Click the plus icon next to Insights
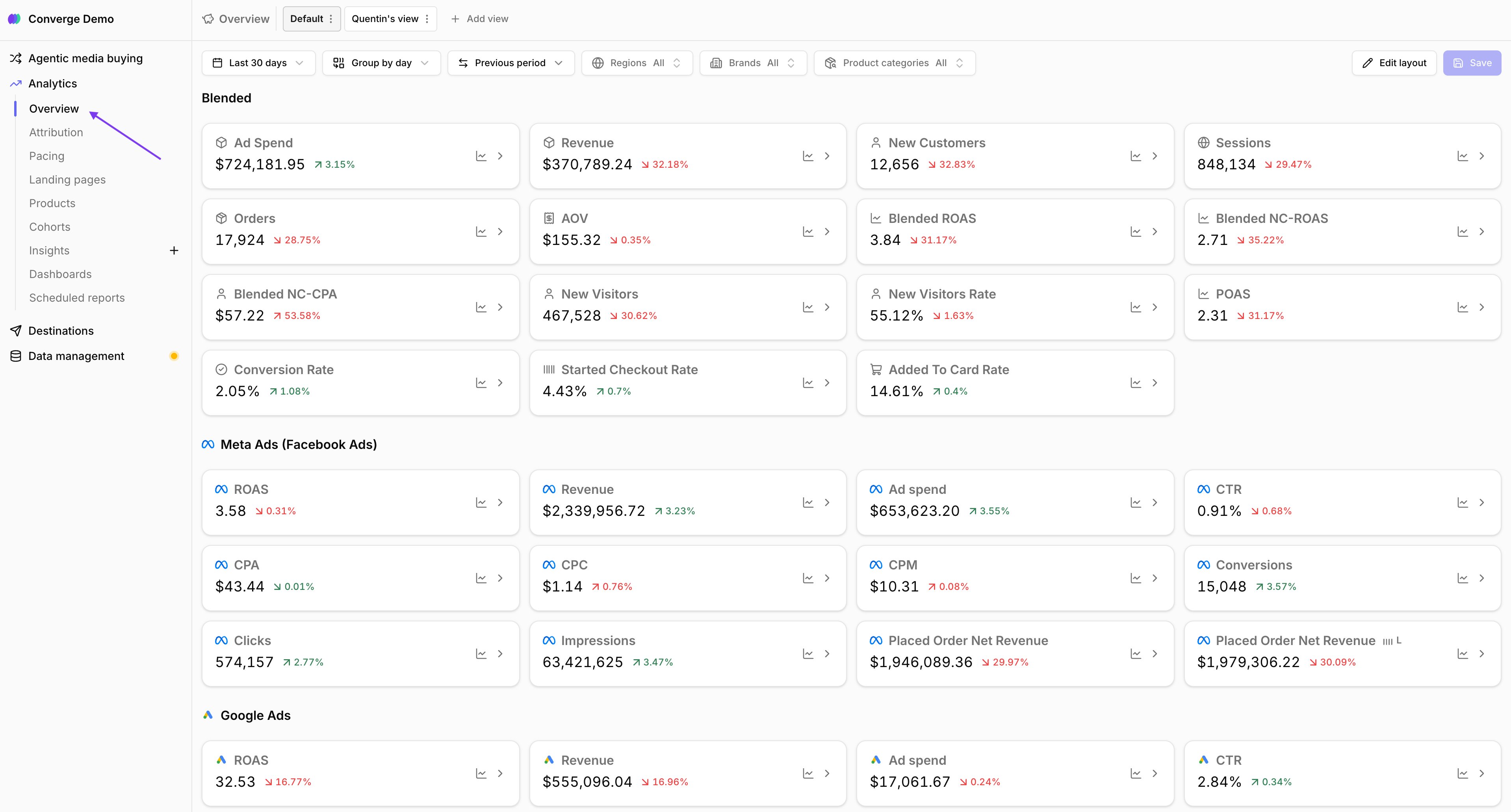The image size is (1511, 812). click(174, 250)
